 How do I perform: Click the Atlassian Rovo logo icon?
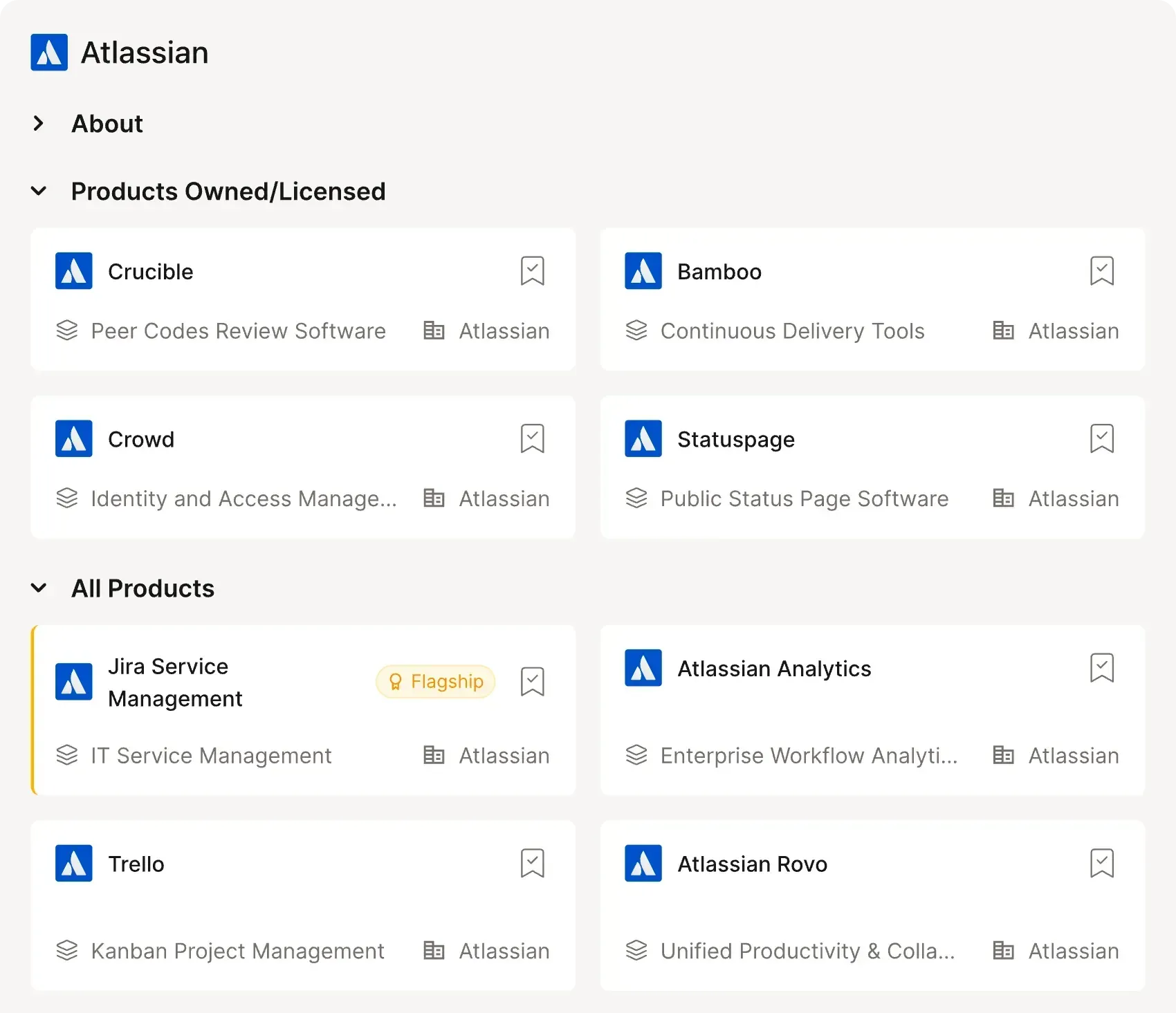pyautogui.click(x=643, y=864)
